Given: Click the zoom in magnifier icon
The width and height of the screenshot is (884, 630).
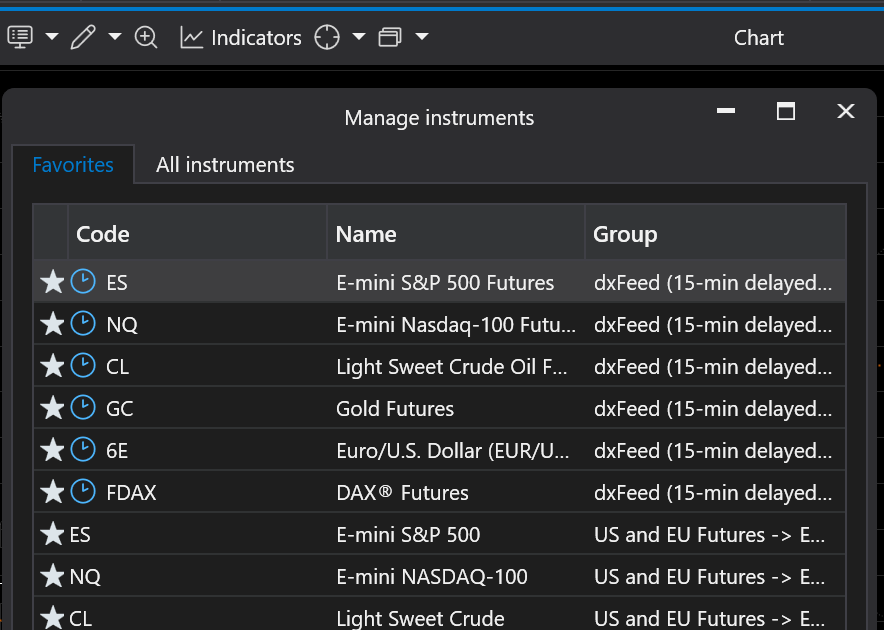Looking at the screenshot, I should 146,37.
